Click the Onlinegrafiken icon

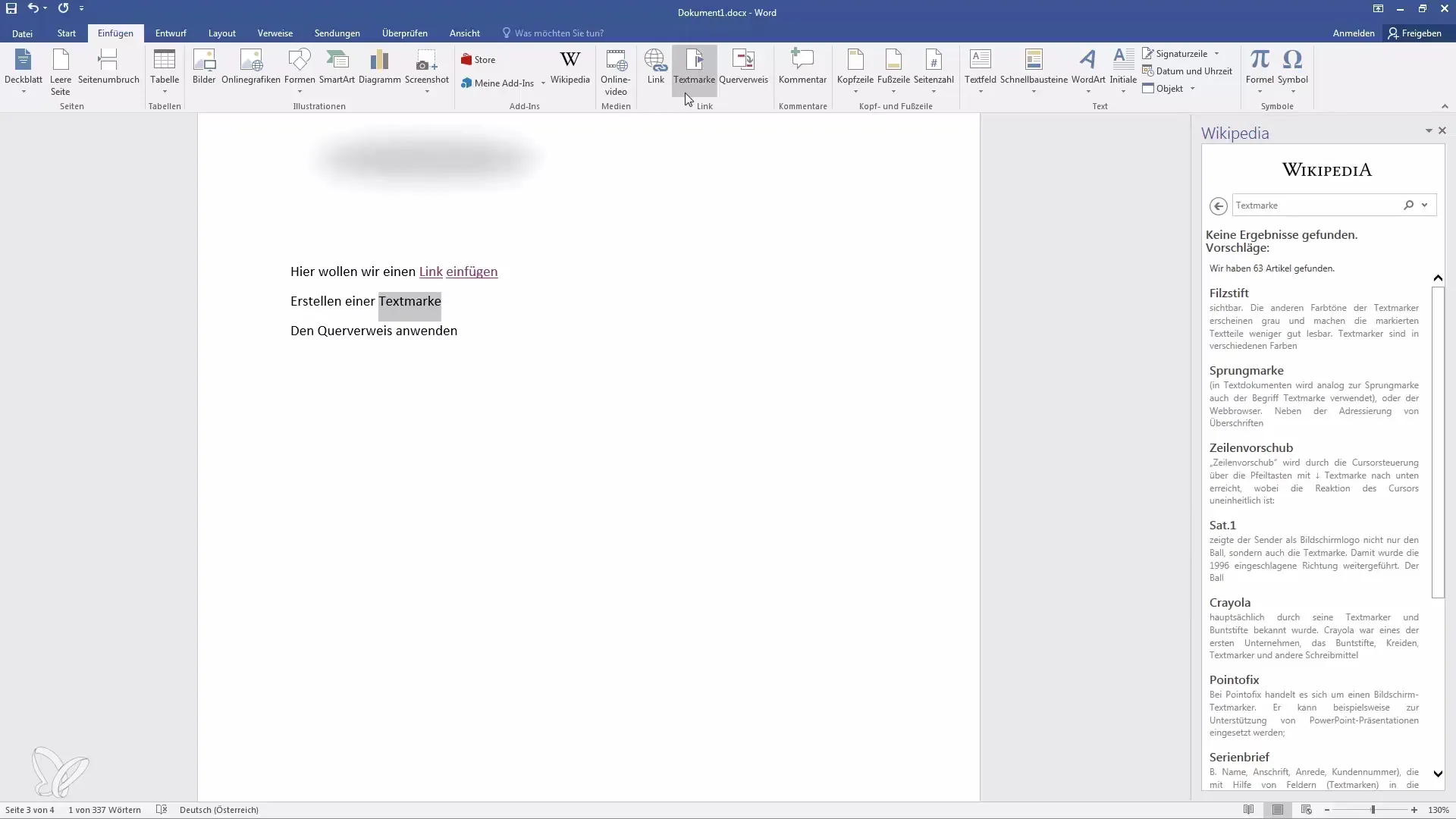(251, 67)
